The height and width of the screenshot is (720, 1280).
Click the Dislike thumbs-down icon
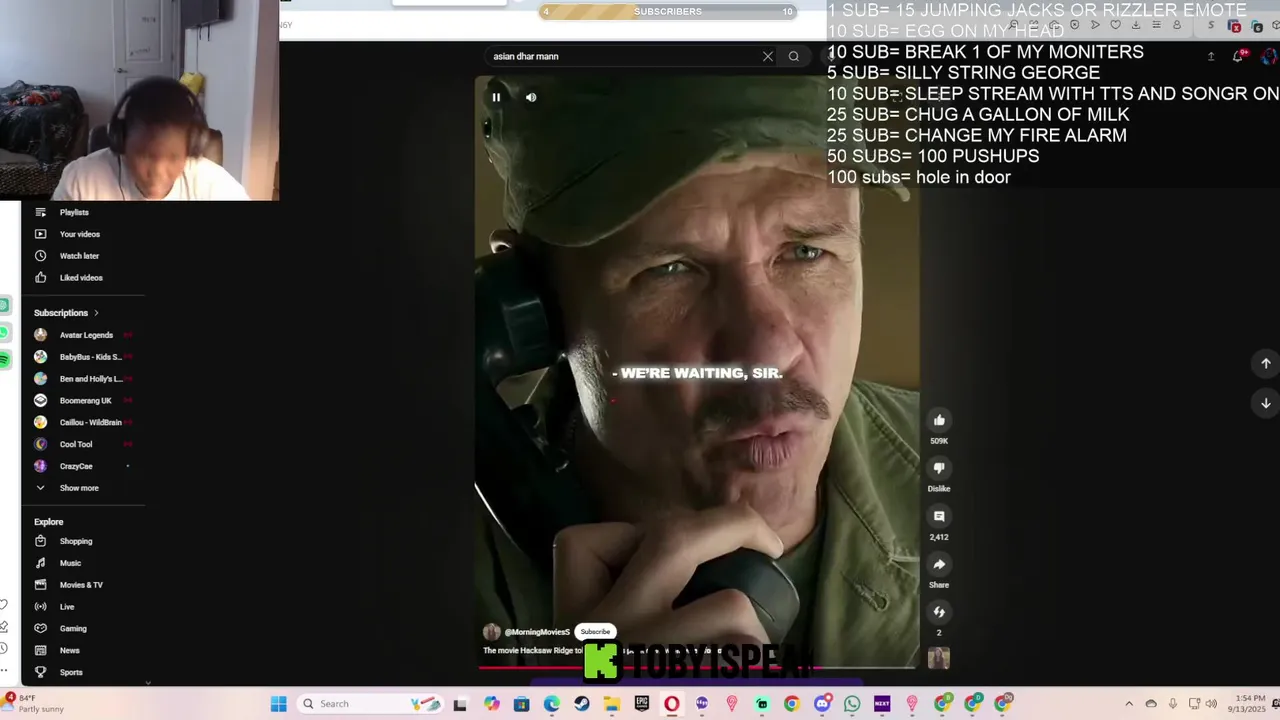(939, 468)
